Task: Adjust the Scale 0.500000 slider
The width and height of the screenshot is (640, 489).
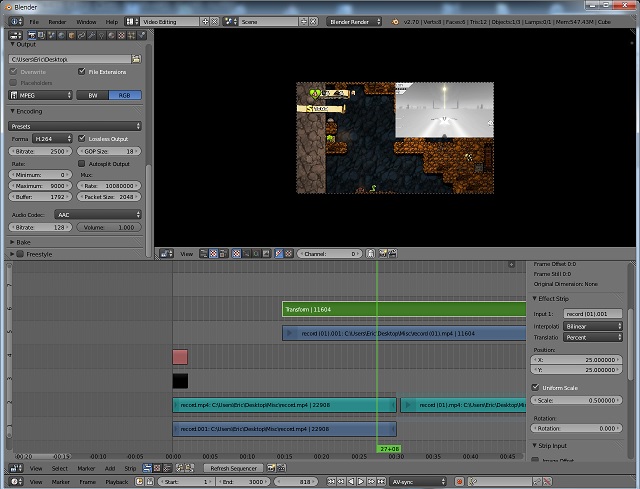Action: (x=576, y=400)
